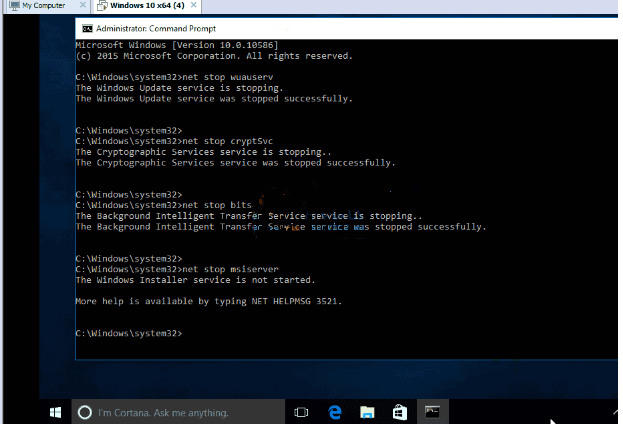Open Task View from the taskbar
The image size is (623, 424).
point(301,412)
